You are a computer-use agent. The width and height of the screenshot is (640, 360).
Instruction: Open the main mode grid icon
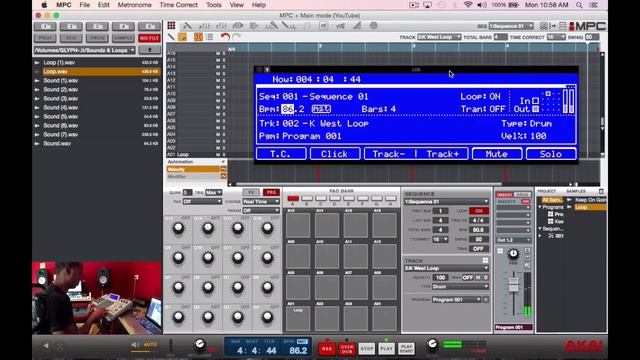[x=171, y=26]
